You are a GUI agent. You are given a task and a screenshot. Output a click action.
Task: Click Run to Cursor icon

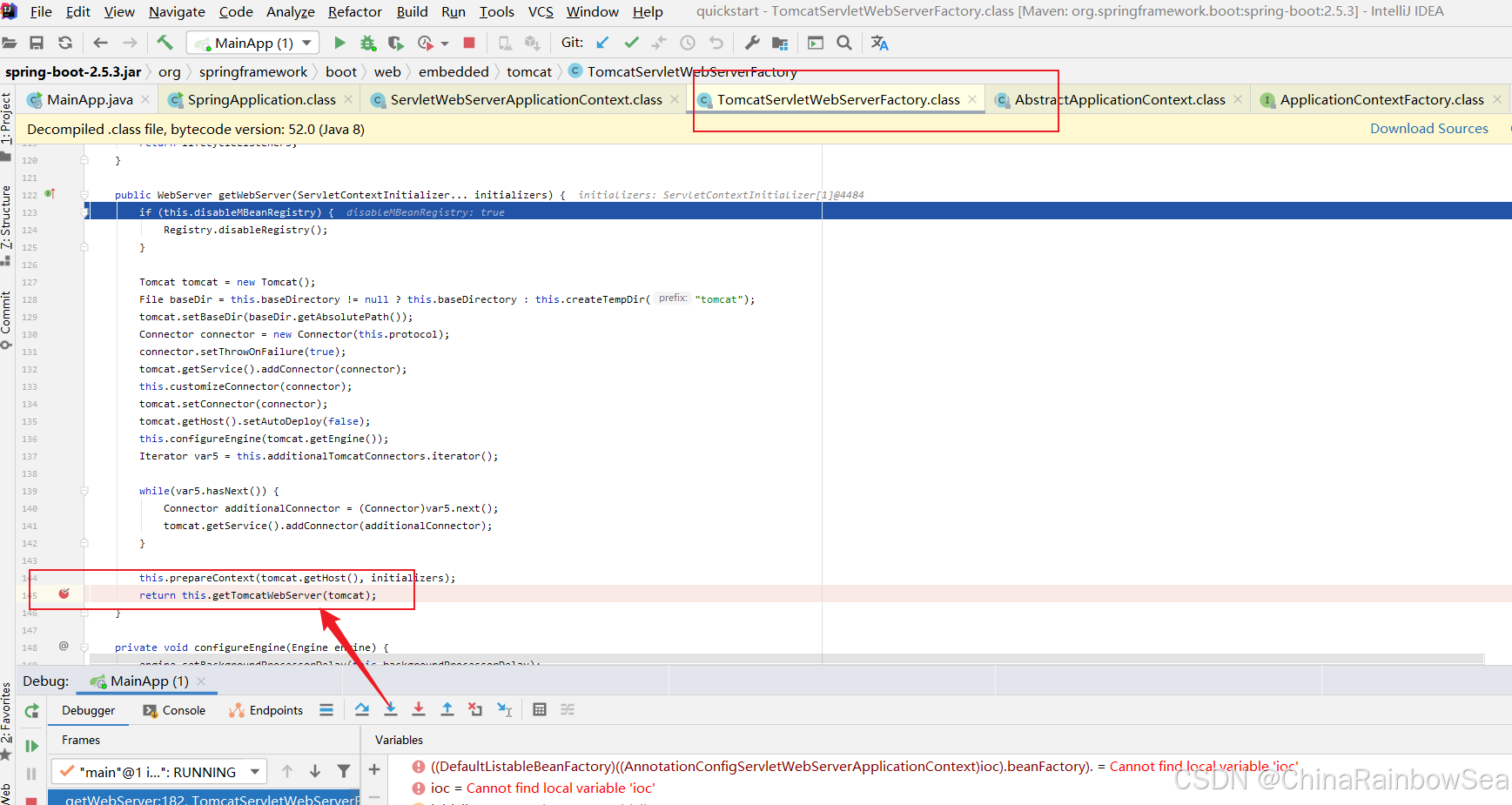tap(504, 709)
